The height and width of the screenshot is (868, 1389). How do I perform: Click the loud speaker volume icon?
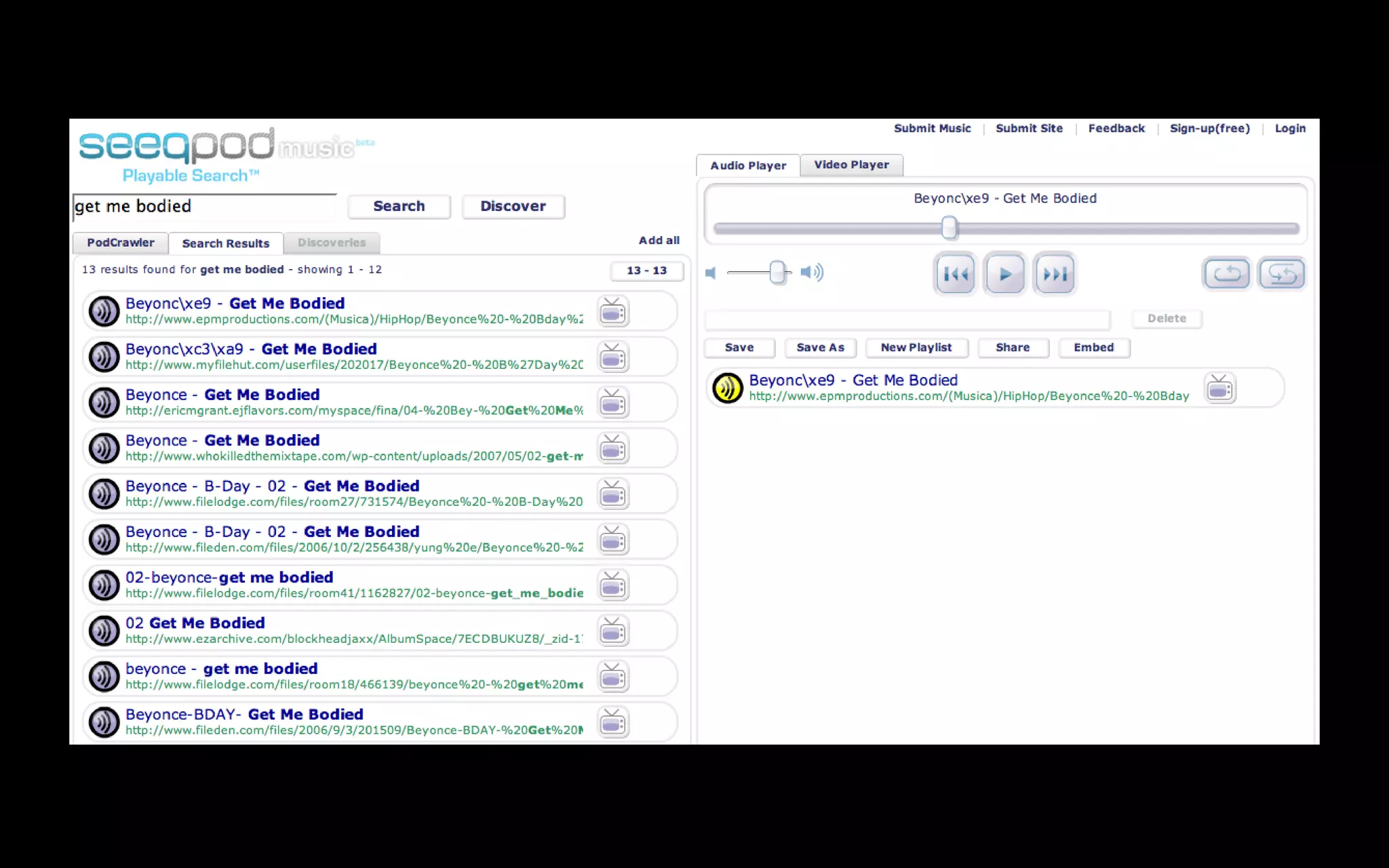pos(811,273)
